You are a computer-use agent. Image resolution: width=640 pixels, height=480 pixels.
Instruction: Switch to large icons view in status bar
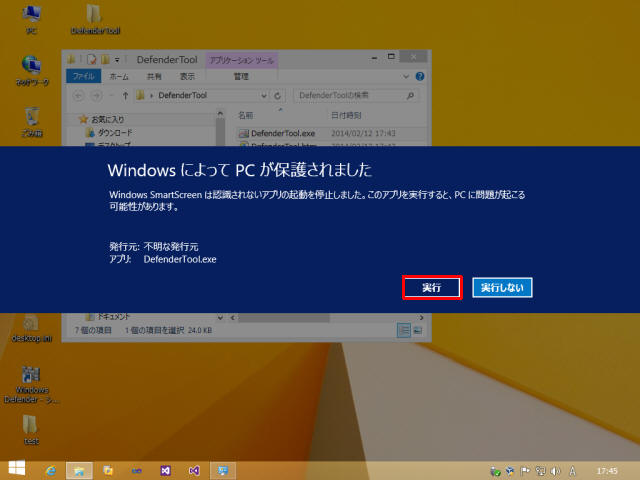418,330
